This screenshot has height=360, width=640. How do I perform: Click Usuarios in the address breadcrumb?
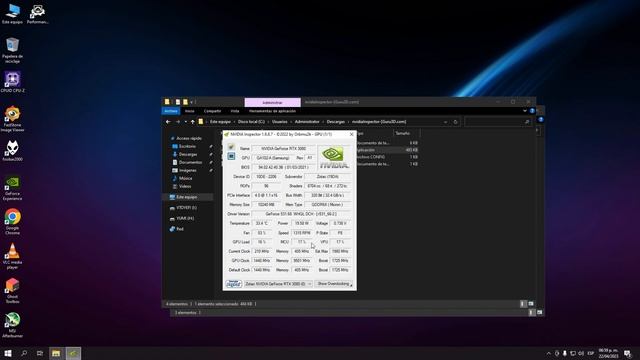tap(280, 122)
